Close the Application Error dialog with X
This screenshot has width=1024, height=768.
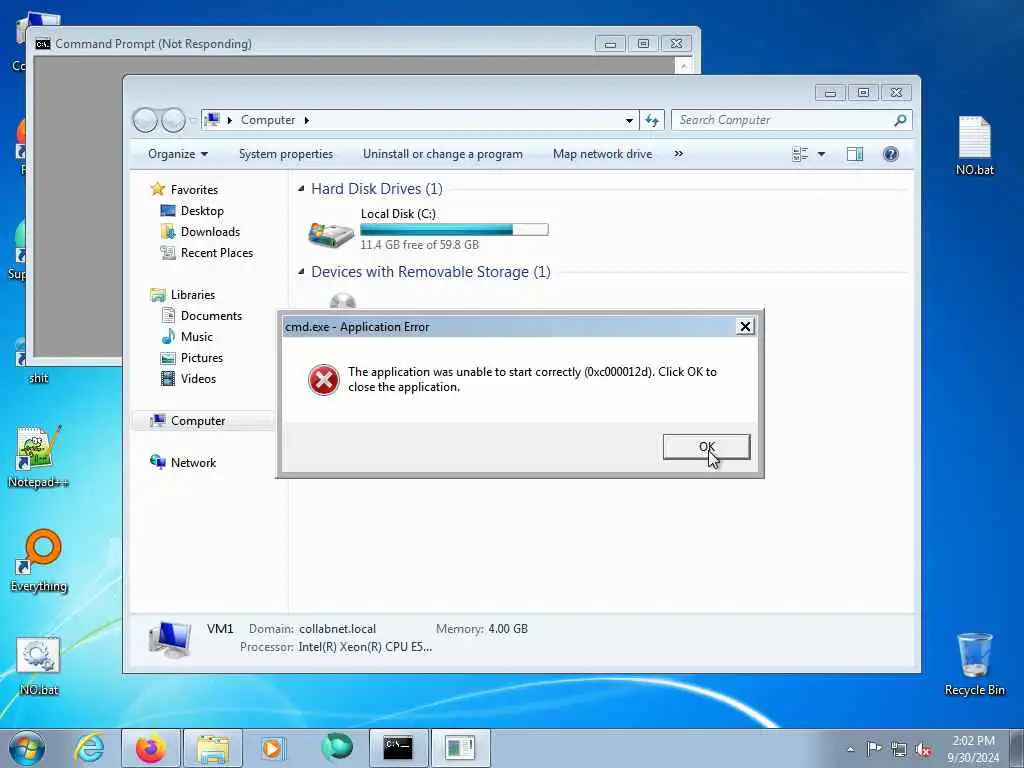(x=744, y=327)
